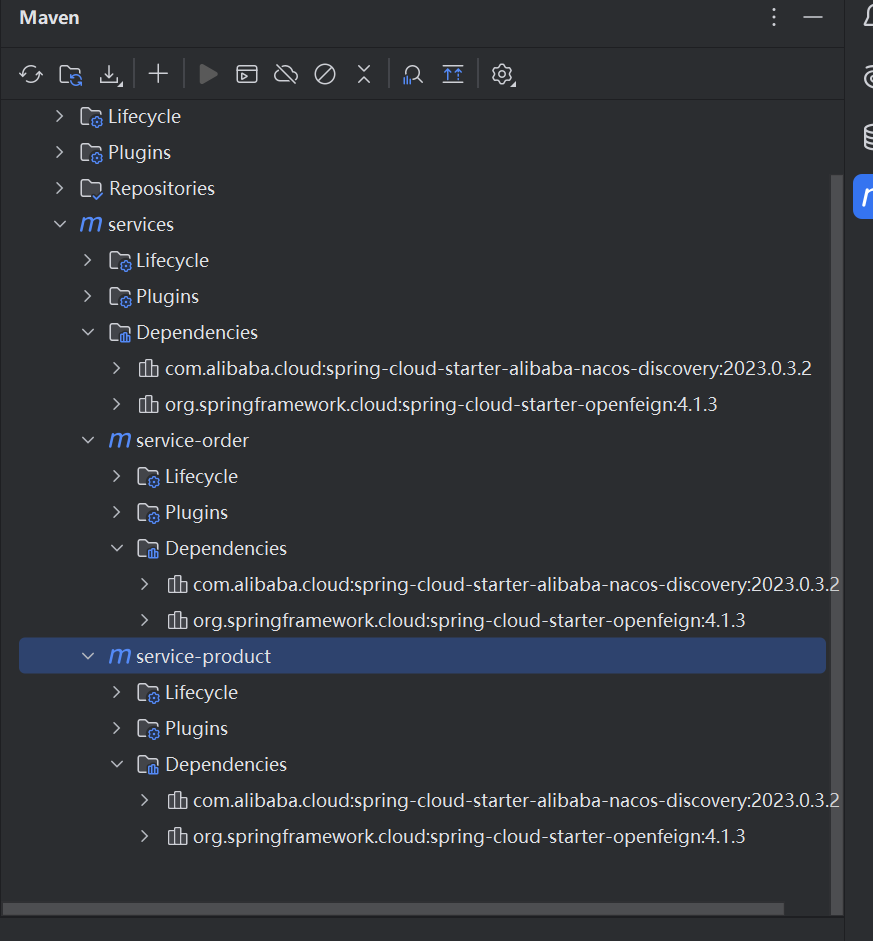Collapse the service-order module

88,440
